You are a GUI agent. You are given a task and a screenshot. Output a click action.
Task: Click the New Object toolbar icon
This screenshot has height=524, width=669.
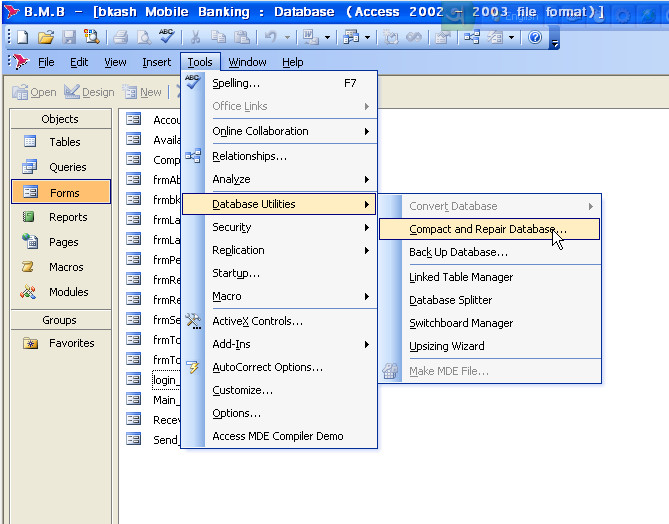point(495,38)
